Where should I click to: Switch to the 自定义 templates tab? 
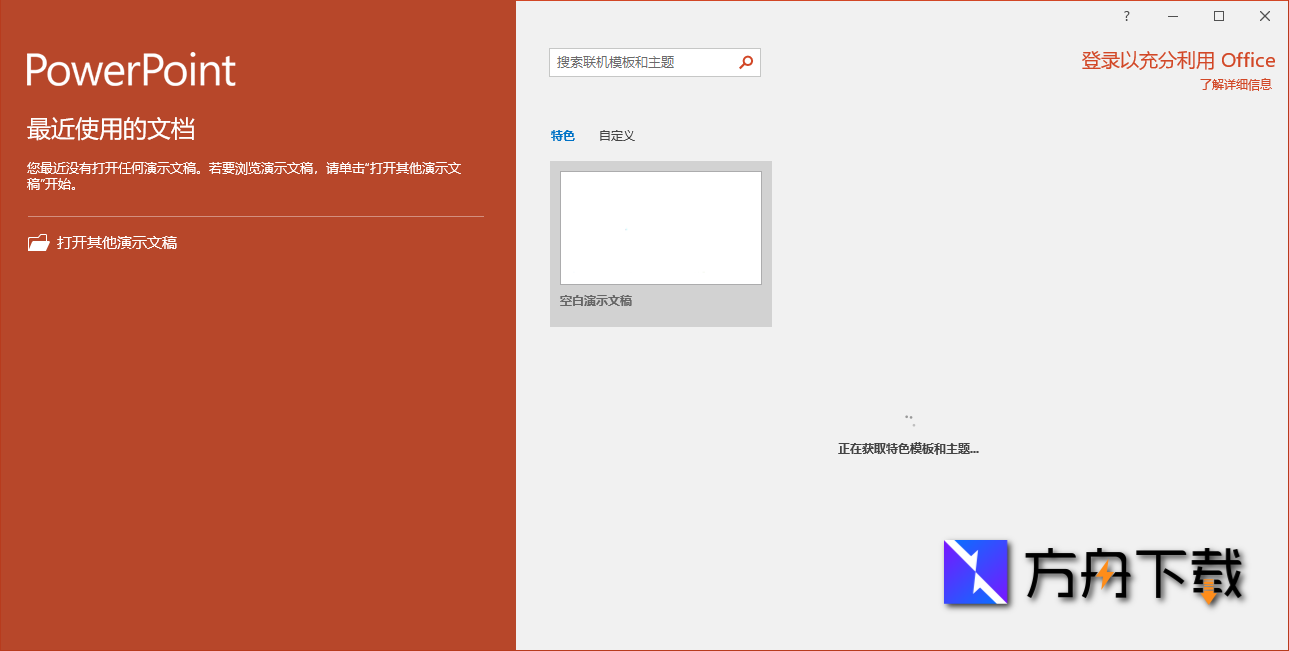pos(617,135)
